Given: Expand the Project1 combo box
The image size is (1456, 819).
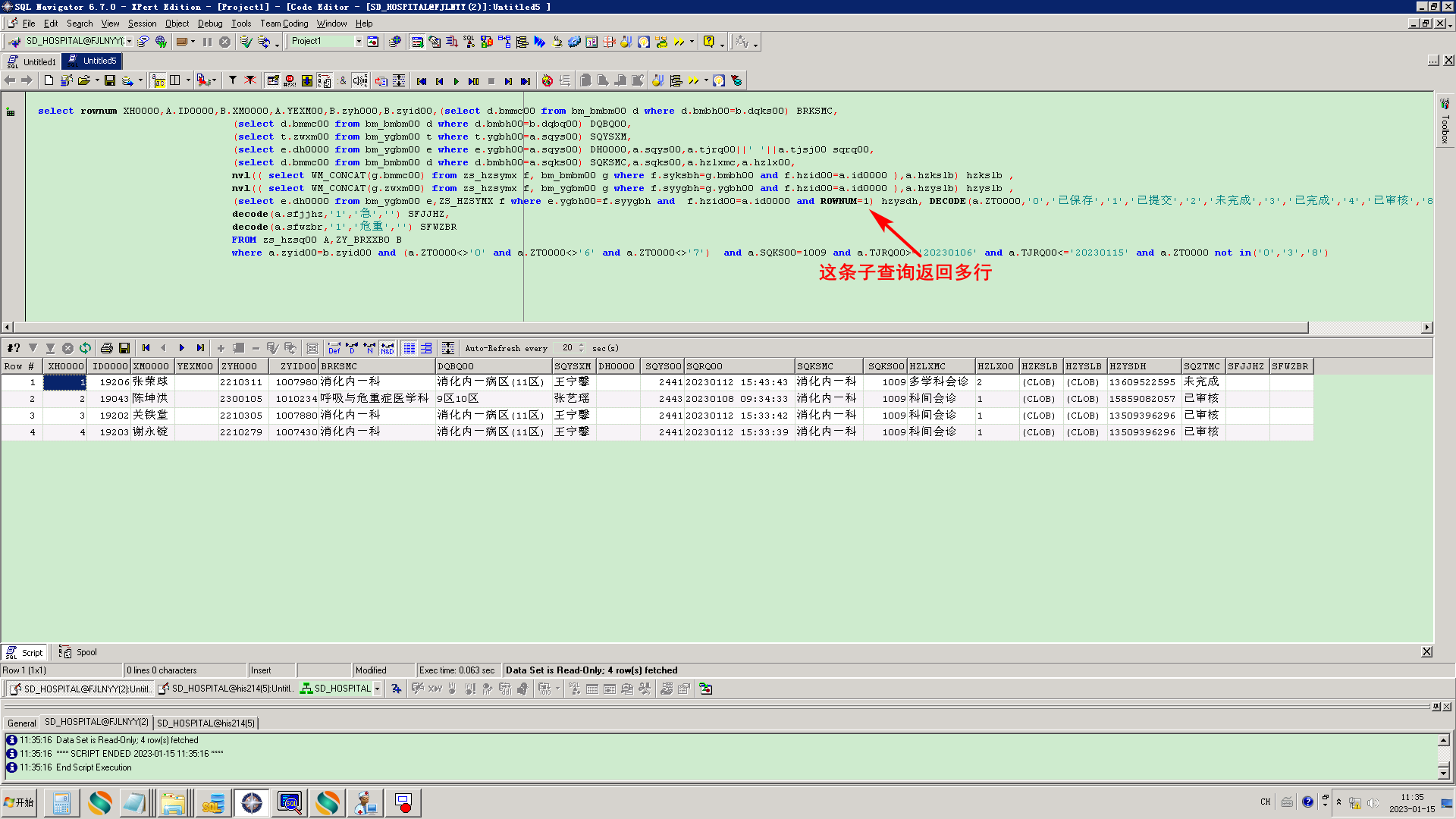Looking at the screenshot, I should click(359, 42).
